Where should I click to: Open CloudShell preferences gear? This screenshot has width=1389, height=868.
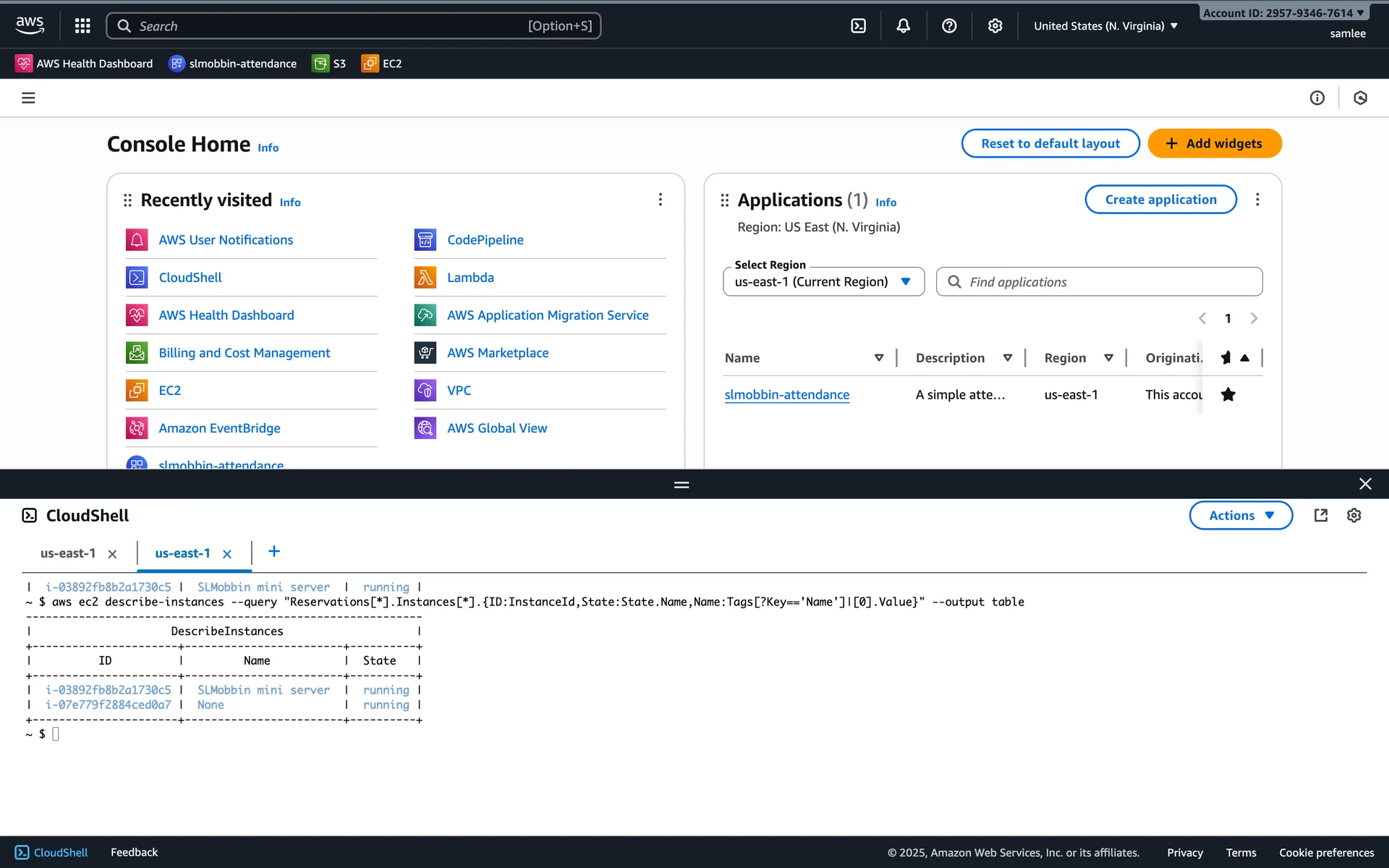[1354, 515]
